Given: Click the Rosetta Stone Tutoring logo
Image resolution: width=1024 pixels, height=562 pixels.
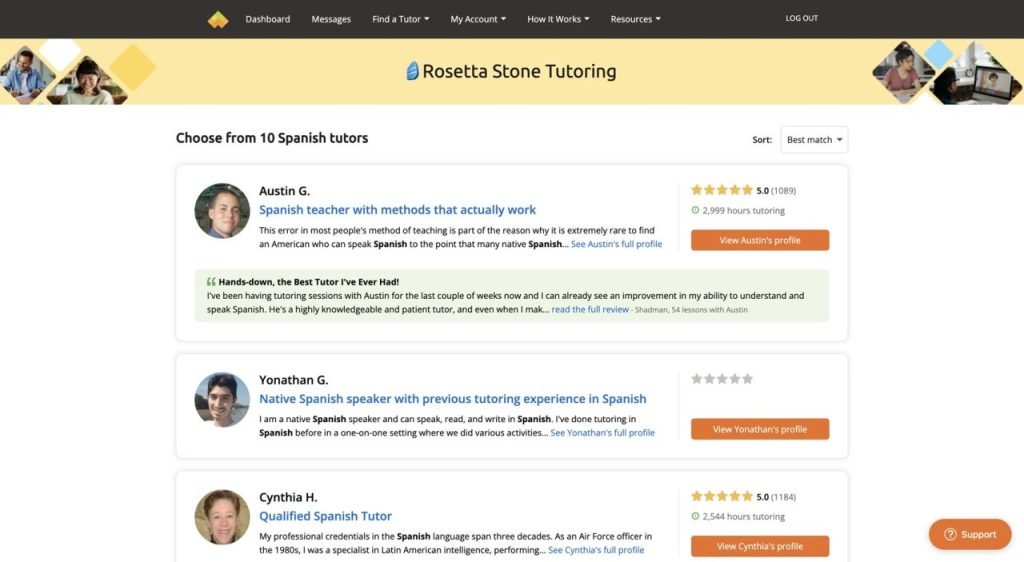Looking at the screenshot, I should pos(511,71).
